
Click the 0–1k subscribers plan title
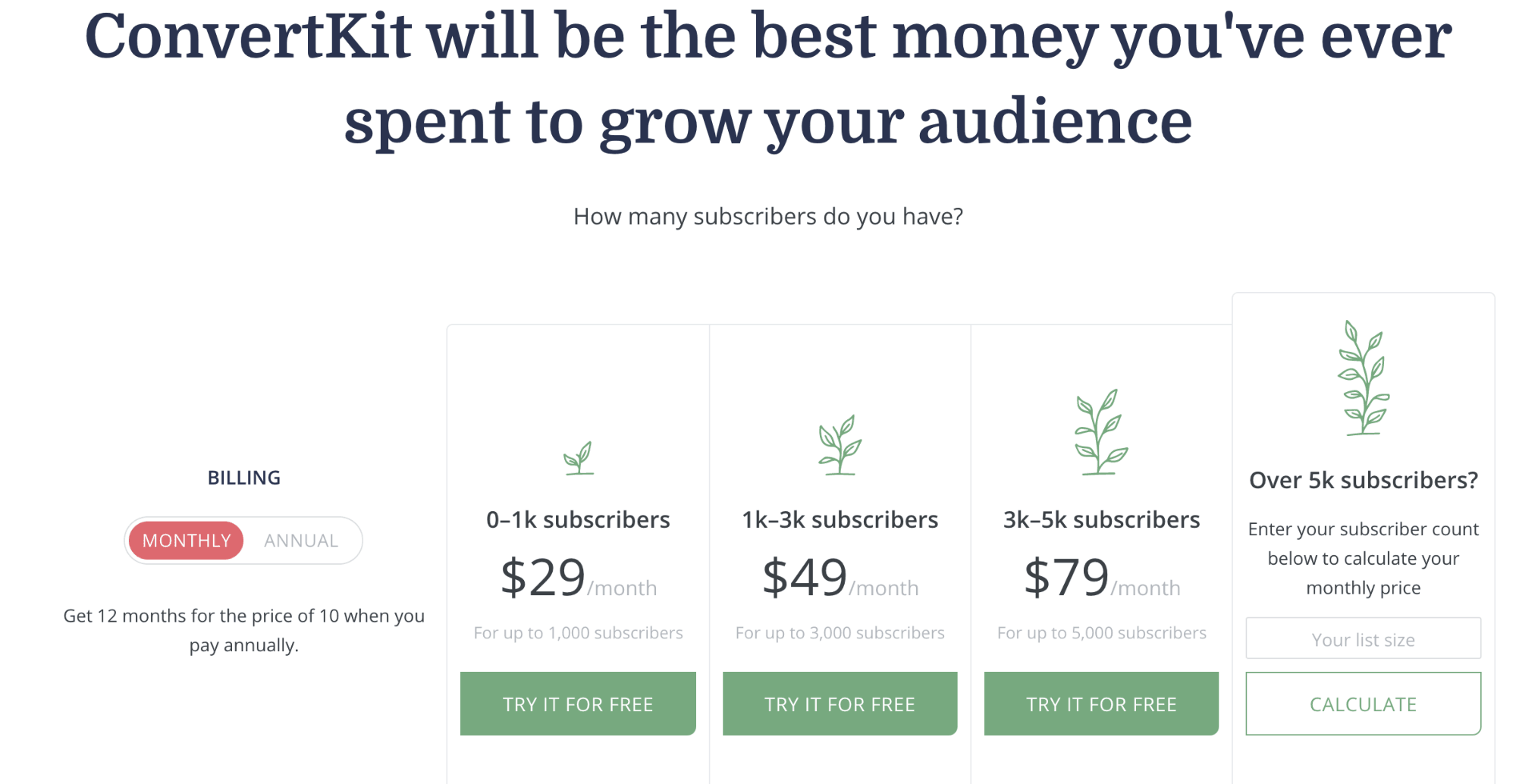point(578,520)
